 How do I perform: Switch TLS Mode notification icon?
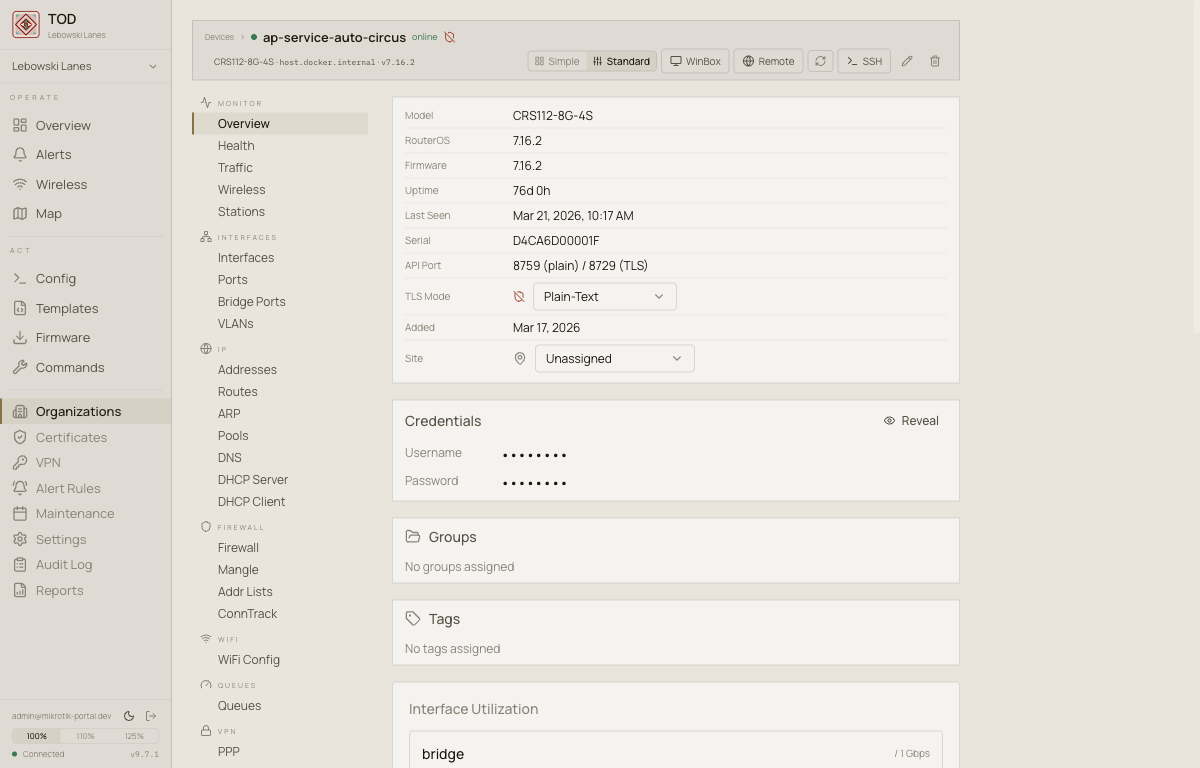coord(518,296)
